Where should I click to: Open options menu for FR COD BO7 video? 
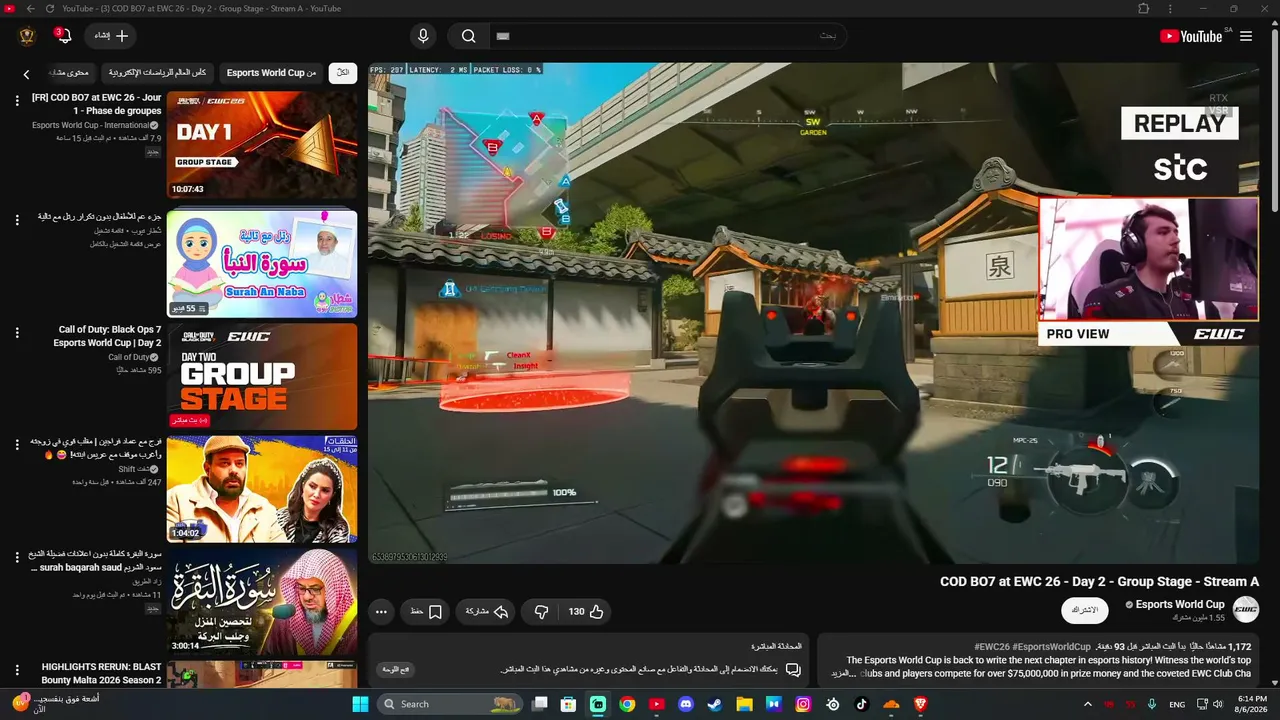(16, 101)
